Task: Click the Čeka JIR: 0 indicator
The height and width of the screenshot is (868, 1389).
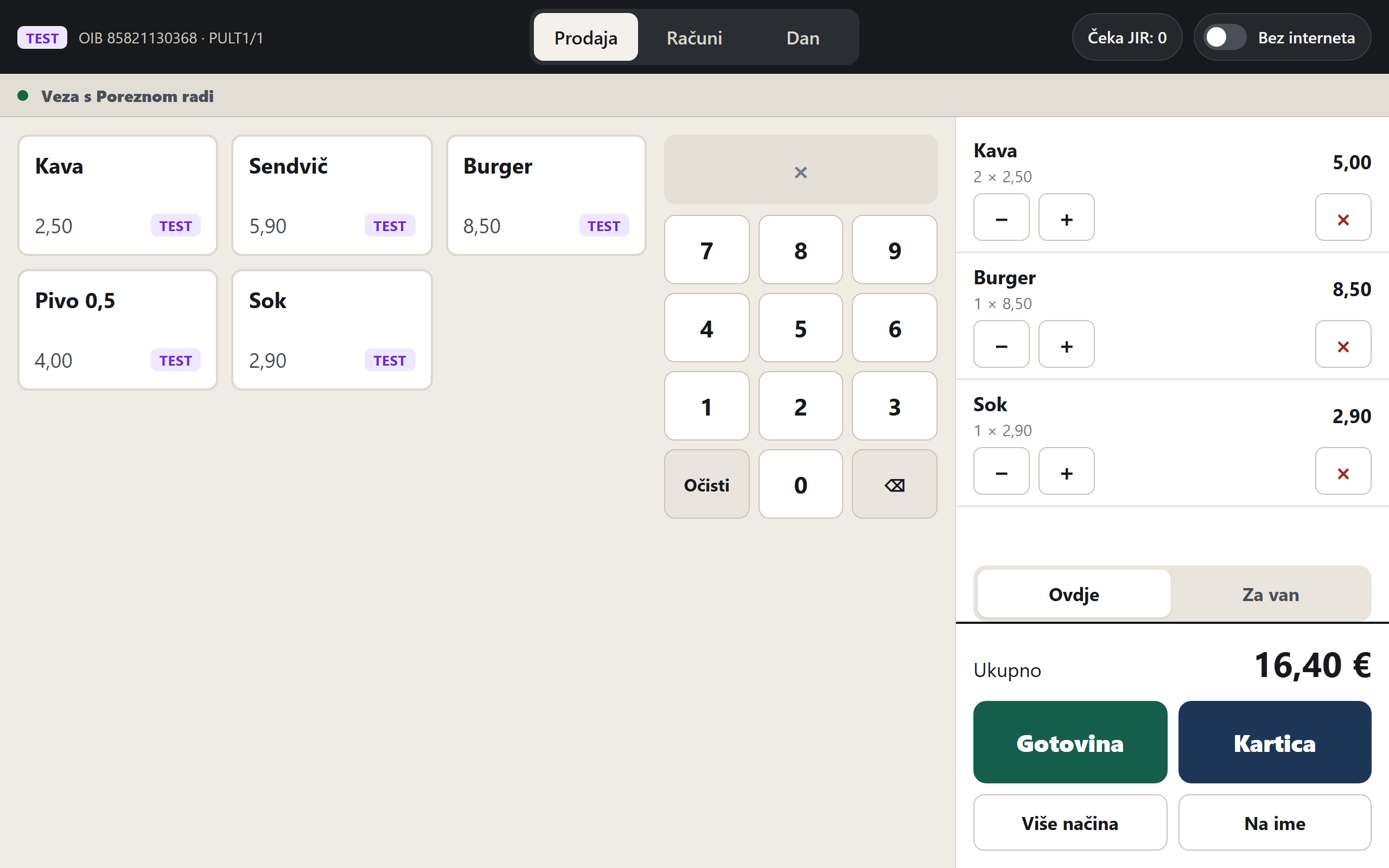Action: pos(1127,37)
